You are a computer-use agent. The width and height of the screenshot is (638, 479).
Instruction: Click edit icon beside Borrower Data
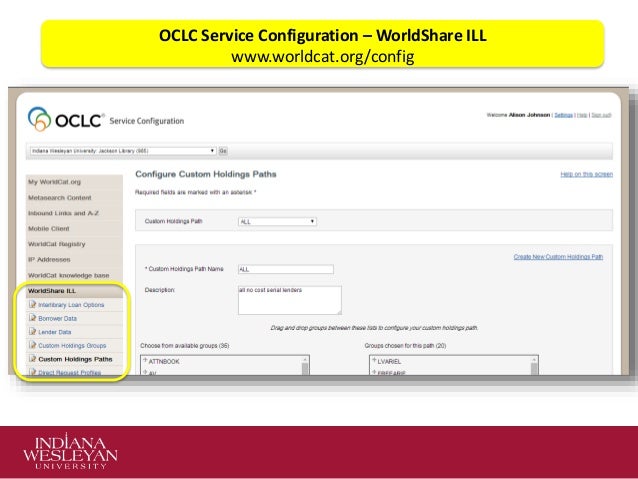click(x=33, y=318)
